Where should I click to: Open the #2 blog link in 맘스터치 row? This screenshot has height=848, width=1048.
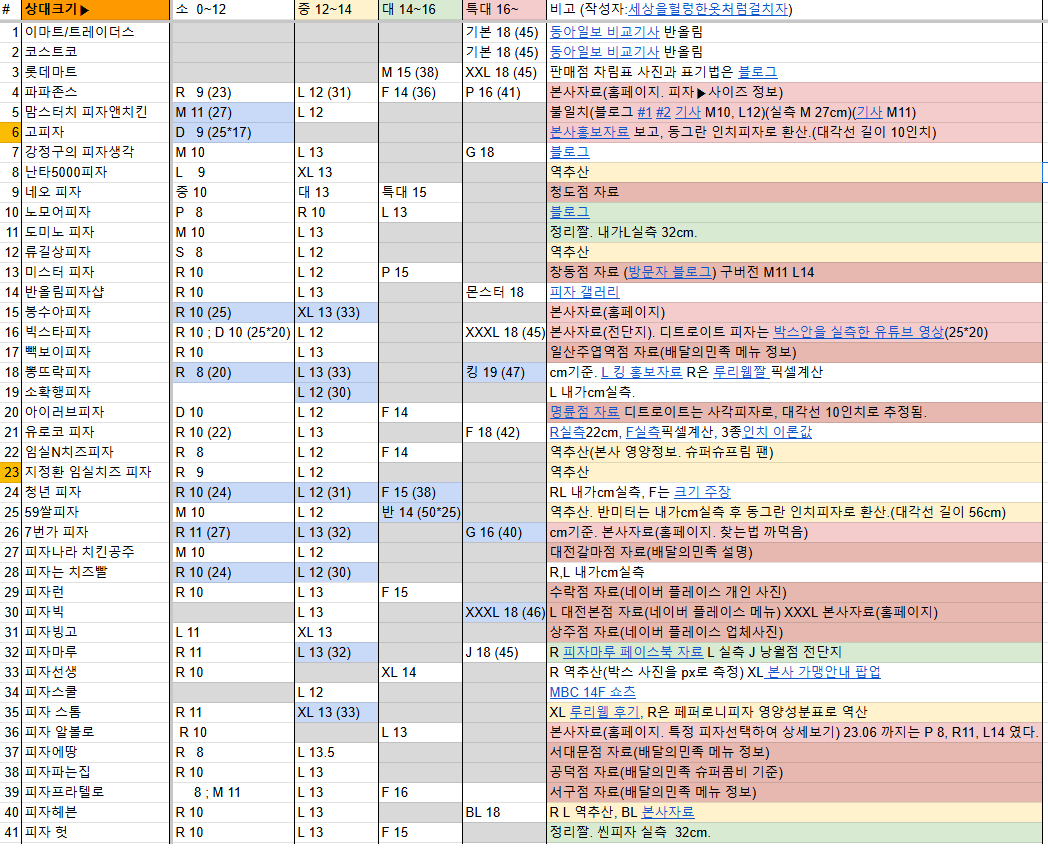click(x=663, y=112)
